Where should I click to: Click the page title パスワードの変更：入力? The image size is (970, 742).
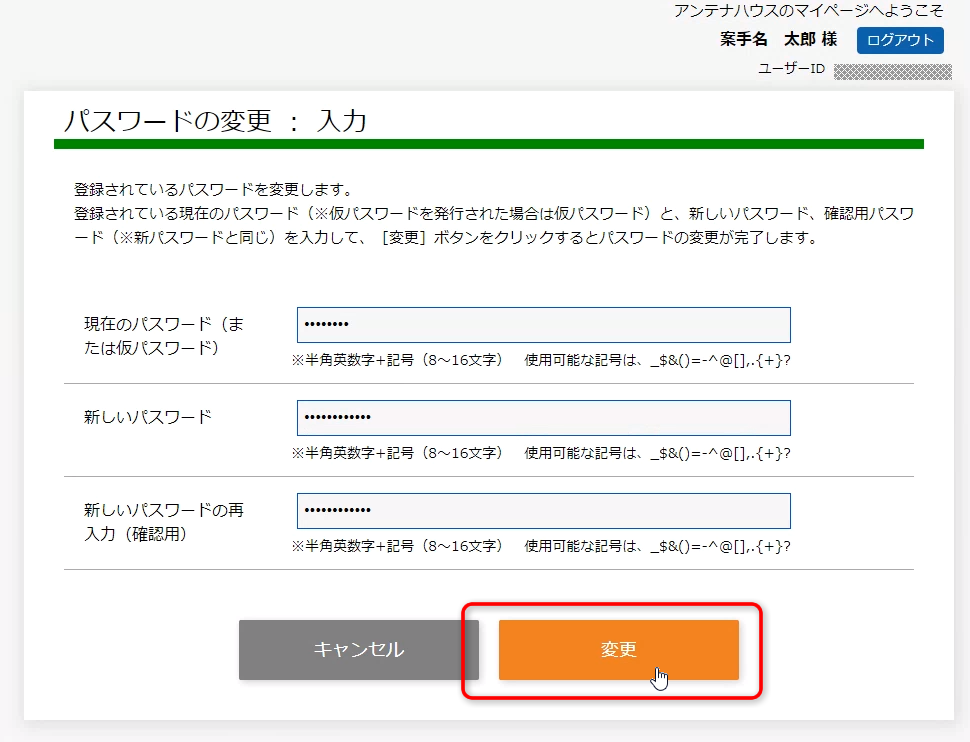(x=215, y=119)
